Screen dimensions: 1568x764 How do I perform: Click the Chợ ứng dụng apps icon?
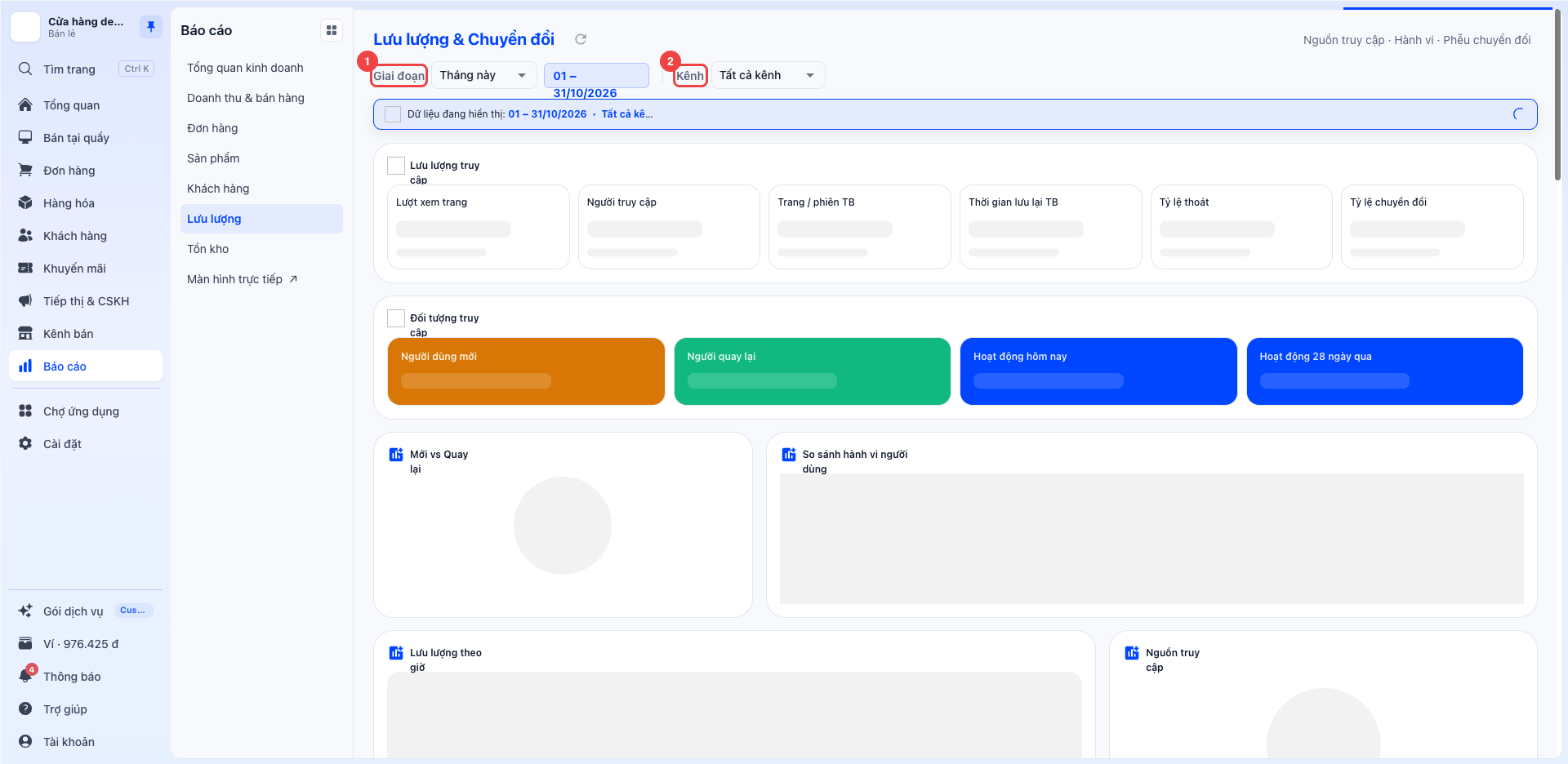[25, 411]
